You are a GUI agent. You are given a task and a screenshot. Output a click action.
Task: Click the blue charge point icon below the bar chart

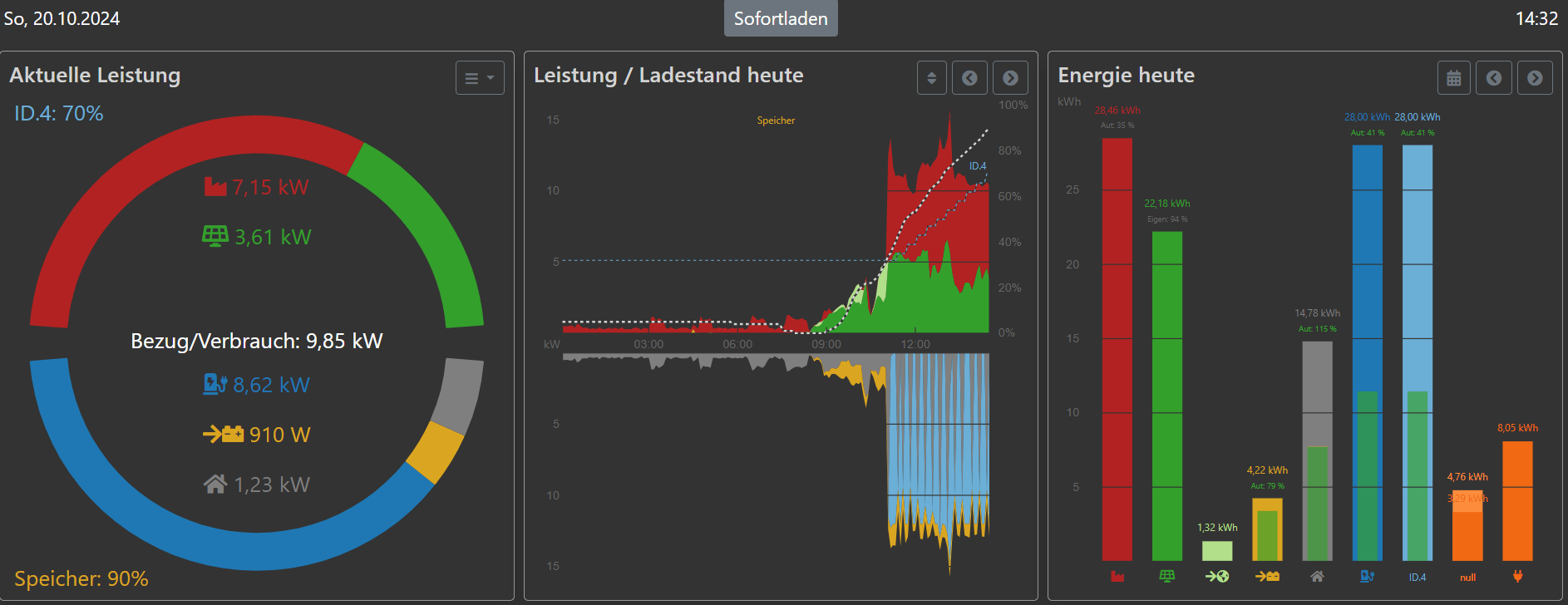click(1368, 576)
